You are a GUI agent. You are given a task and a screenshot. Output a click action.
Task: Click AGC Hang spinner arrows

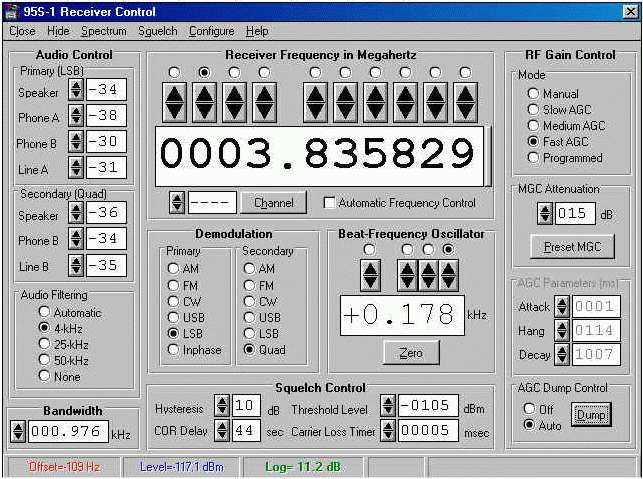click(x=562, y=331)
